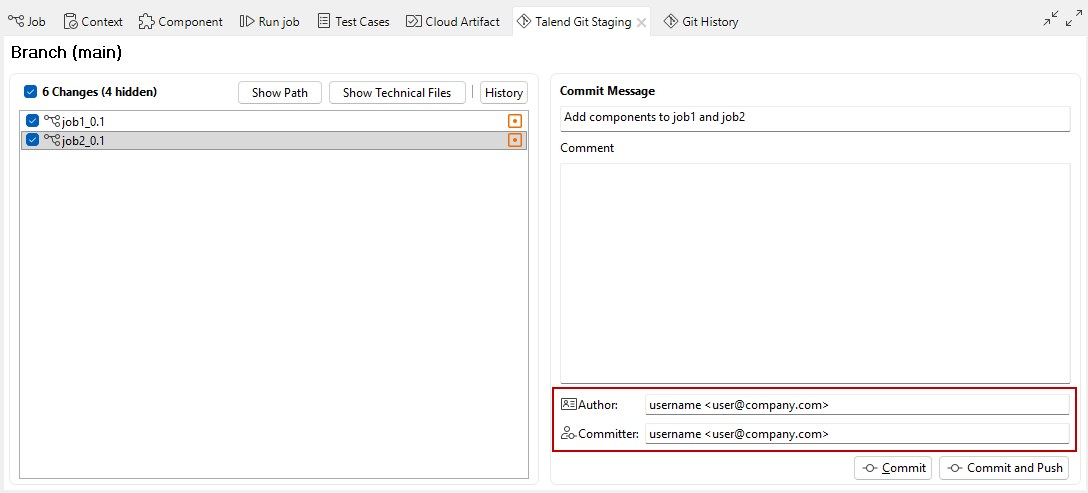Viewport: 1088px width, 493px height.
Task: Click inside the Comment text area
Action: 815,273
